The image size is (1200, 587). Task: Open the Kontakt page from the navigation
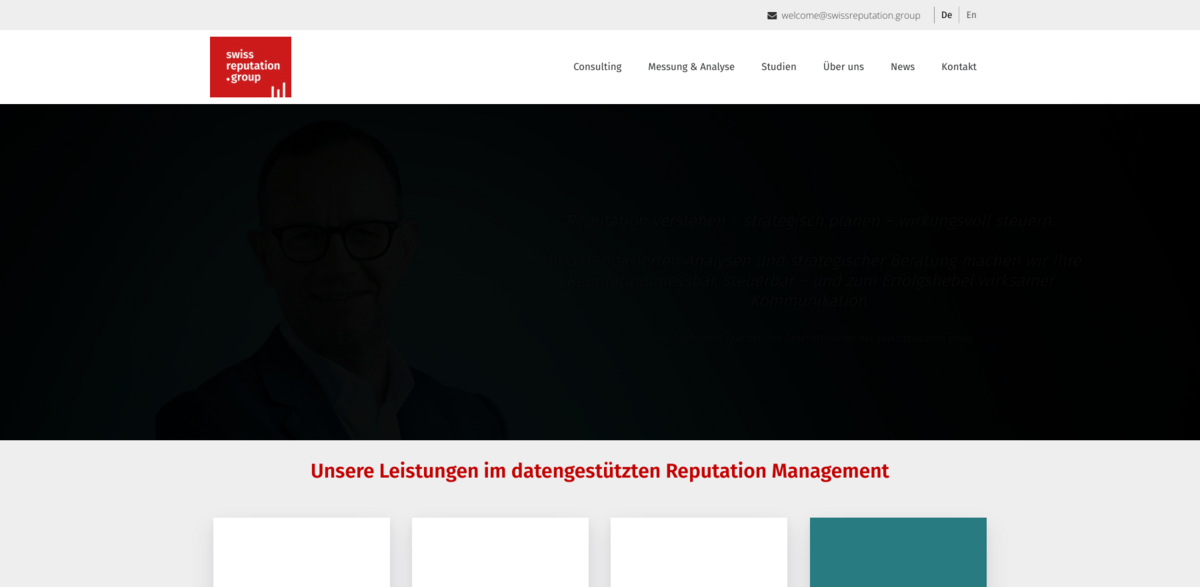(x=958, y=66)
